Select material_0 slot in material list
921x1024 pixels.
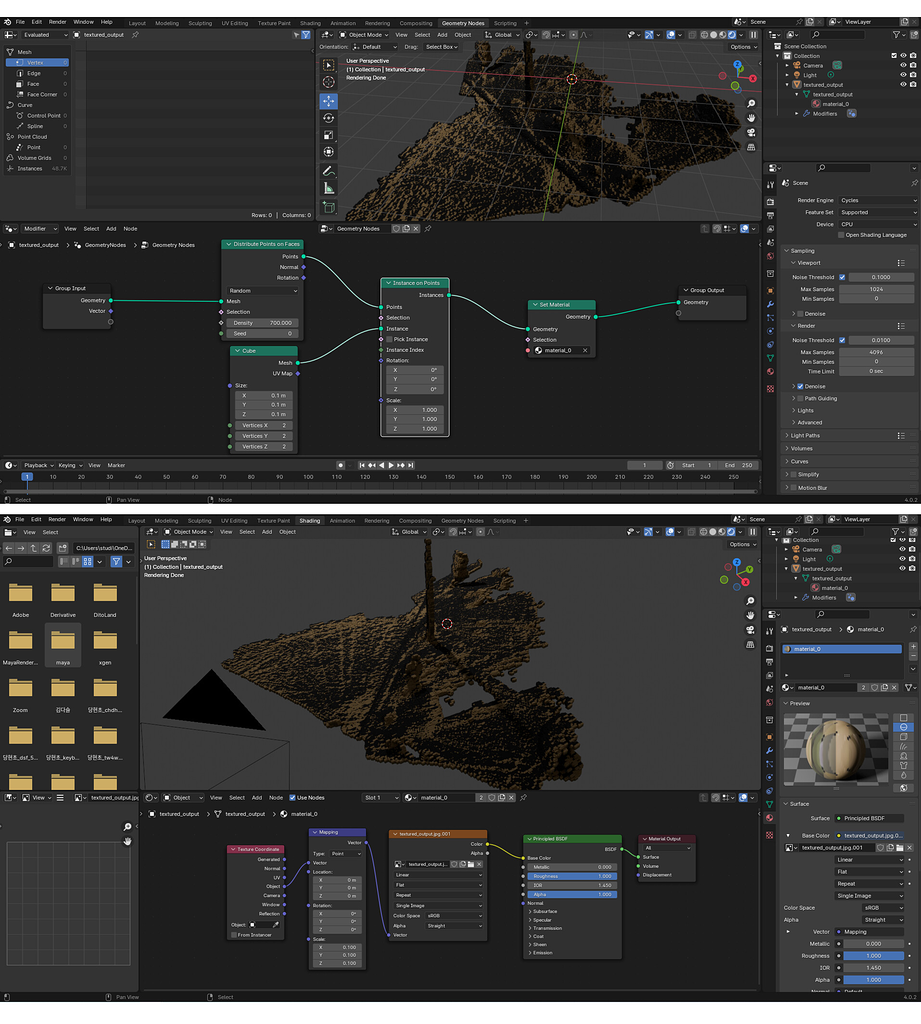click(841, 649)
